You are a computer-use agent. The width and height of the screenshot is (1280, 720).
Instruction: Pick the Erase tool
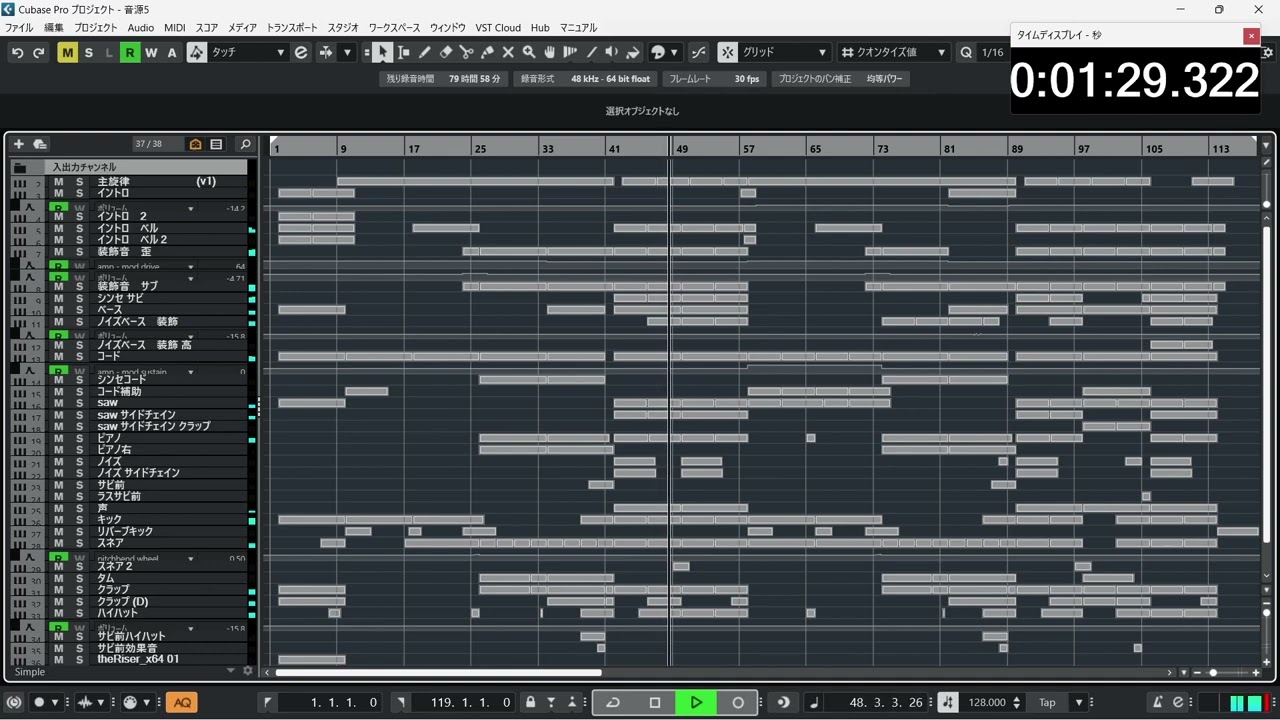coord(445,52)
